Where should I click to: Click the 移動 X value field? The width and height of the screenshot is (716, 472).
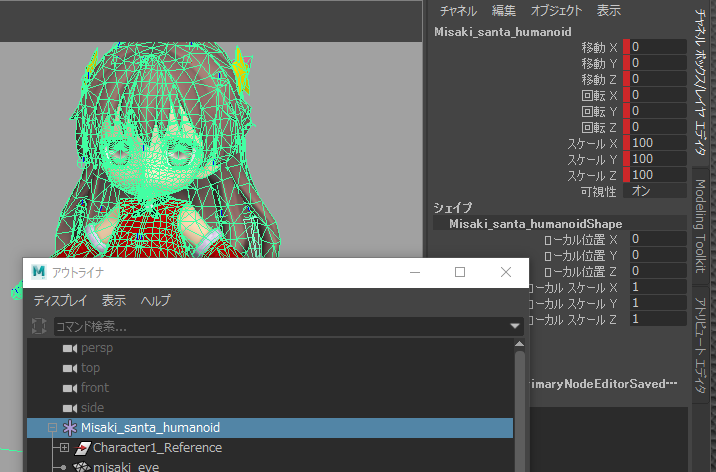tap(658, 47)
